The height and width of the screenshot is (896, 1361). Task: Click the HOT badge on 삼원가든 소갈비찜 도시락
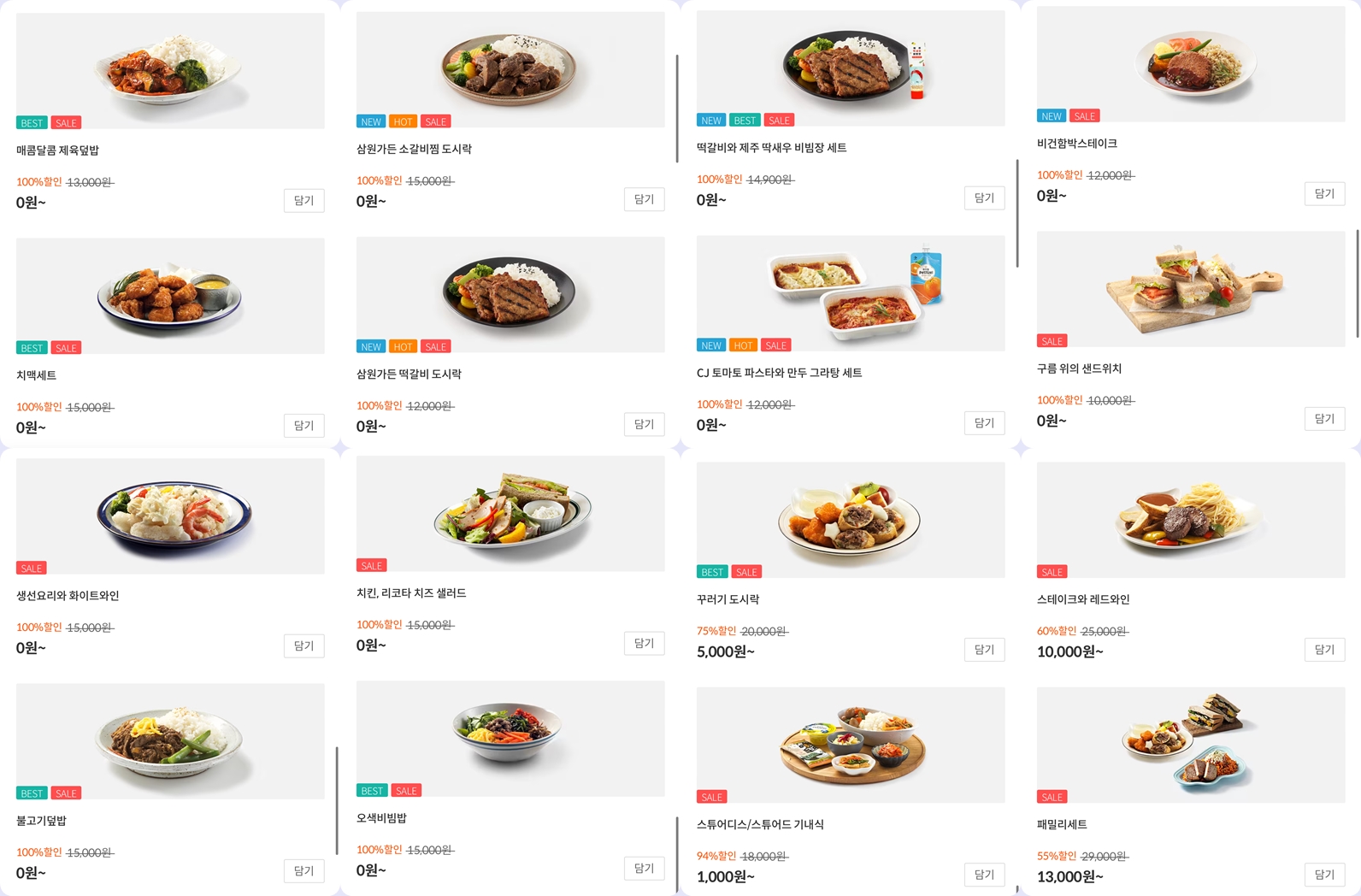pyautogui.click(x=403, y=121)
